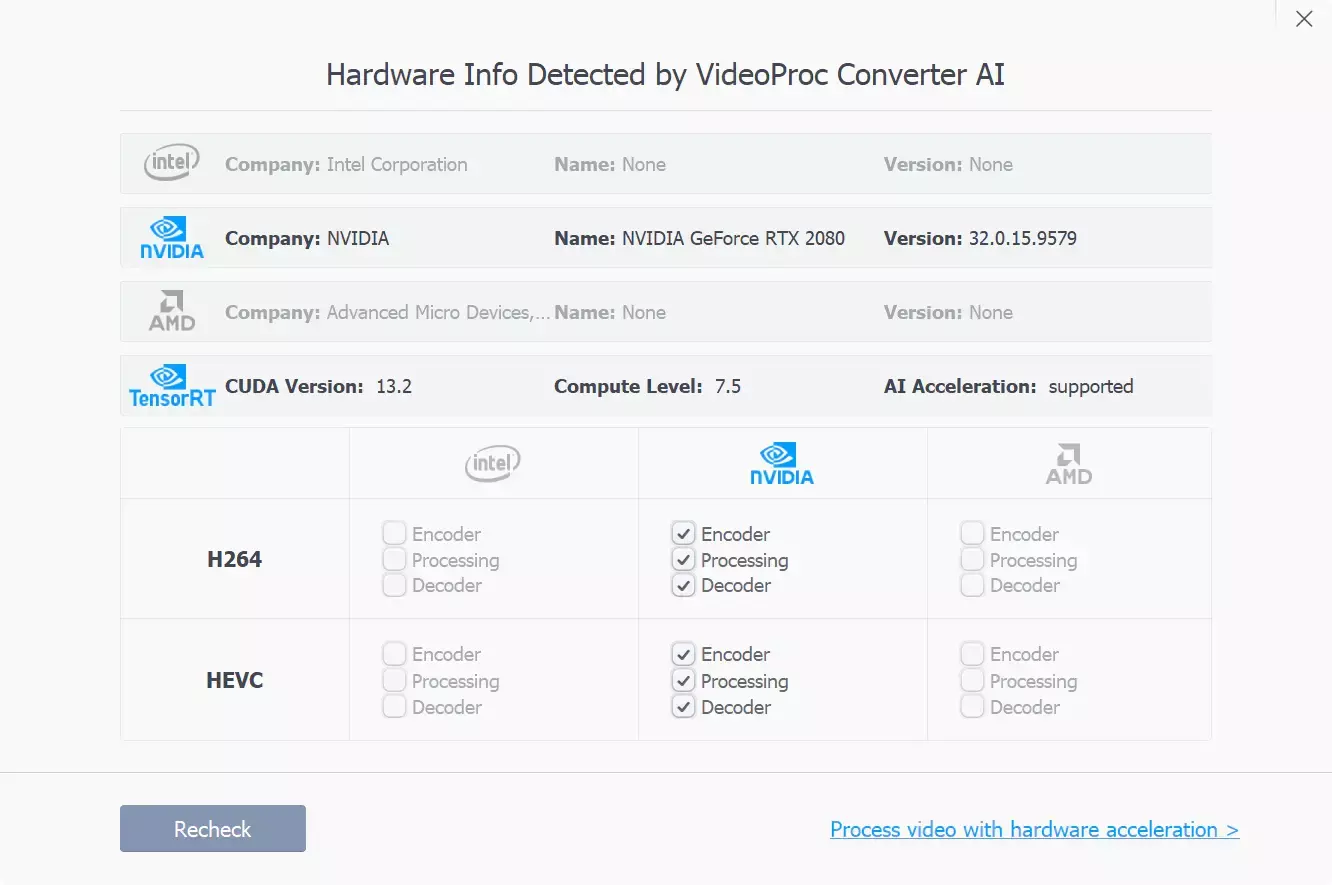Screen dimensions: 1332x885
Task: Click the TensorRT logo beside CUDA Version
Action: coord(172,386)
